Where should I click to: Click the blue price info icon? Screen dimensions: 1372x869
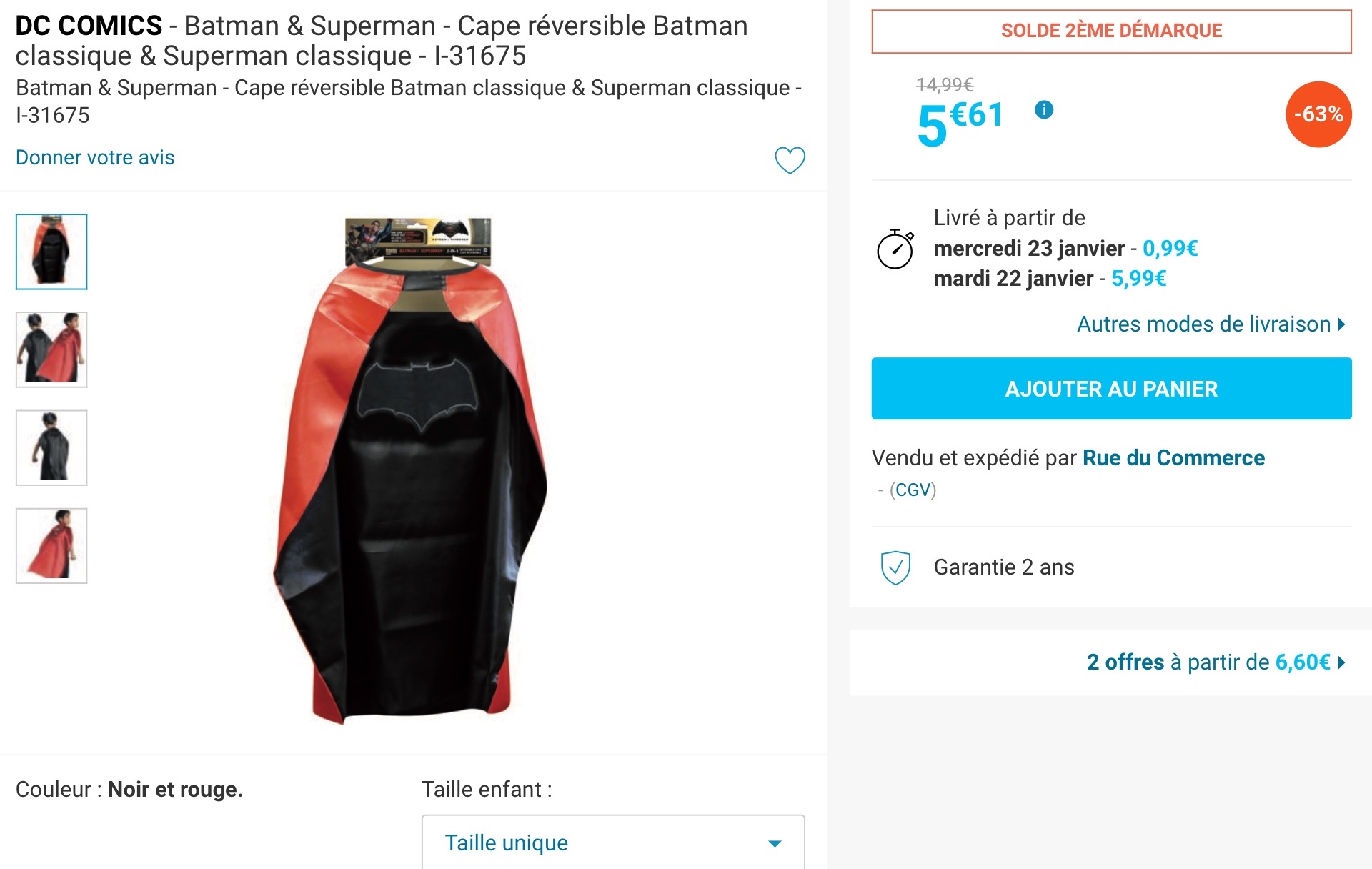point(1044,110)
